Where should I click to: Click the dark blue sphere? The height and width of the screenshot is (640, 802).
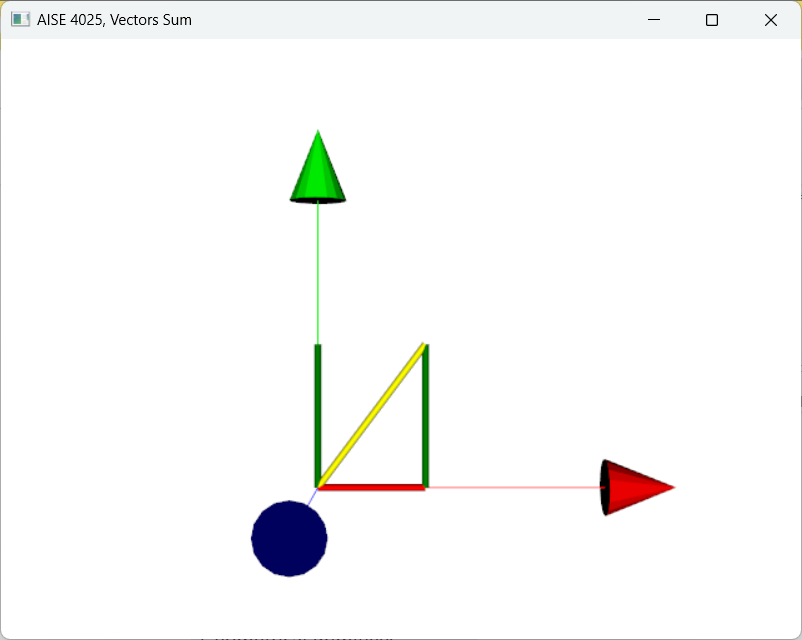(289, 538)
